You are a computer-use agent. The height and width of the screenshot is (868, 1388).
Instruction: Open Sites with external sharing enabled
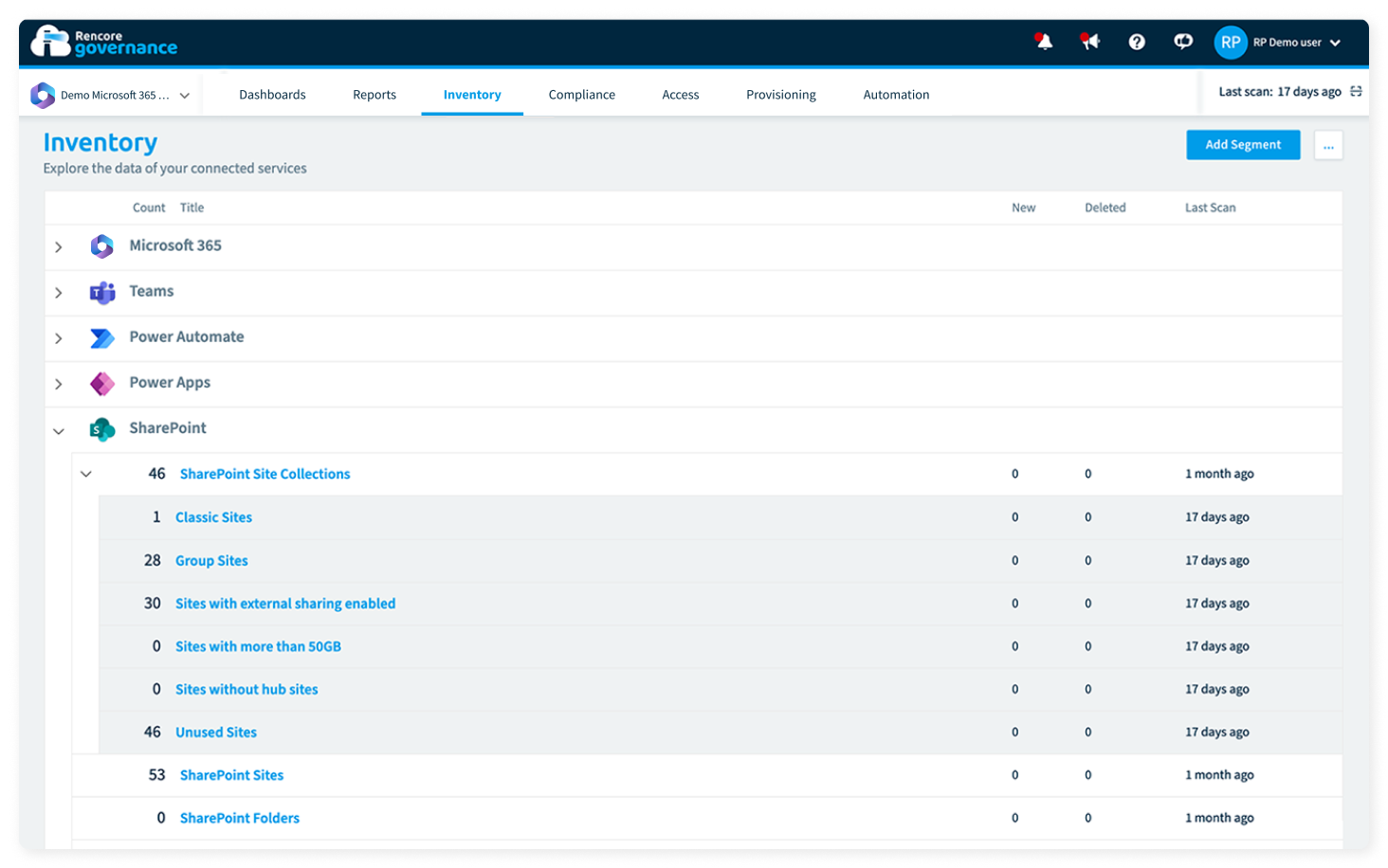point(285,604)
